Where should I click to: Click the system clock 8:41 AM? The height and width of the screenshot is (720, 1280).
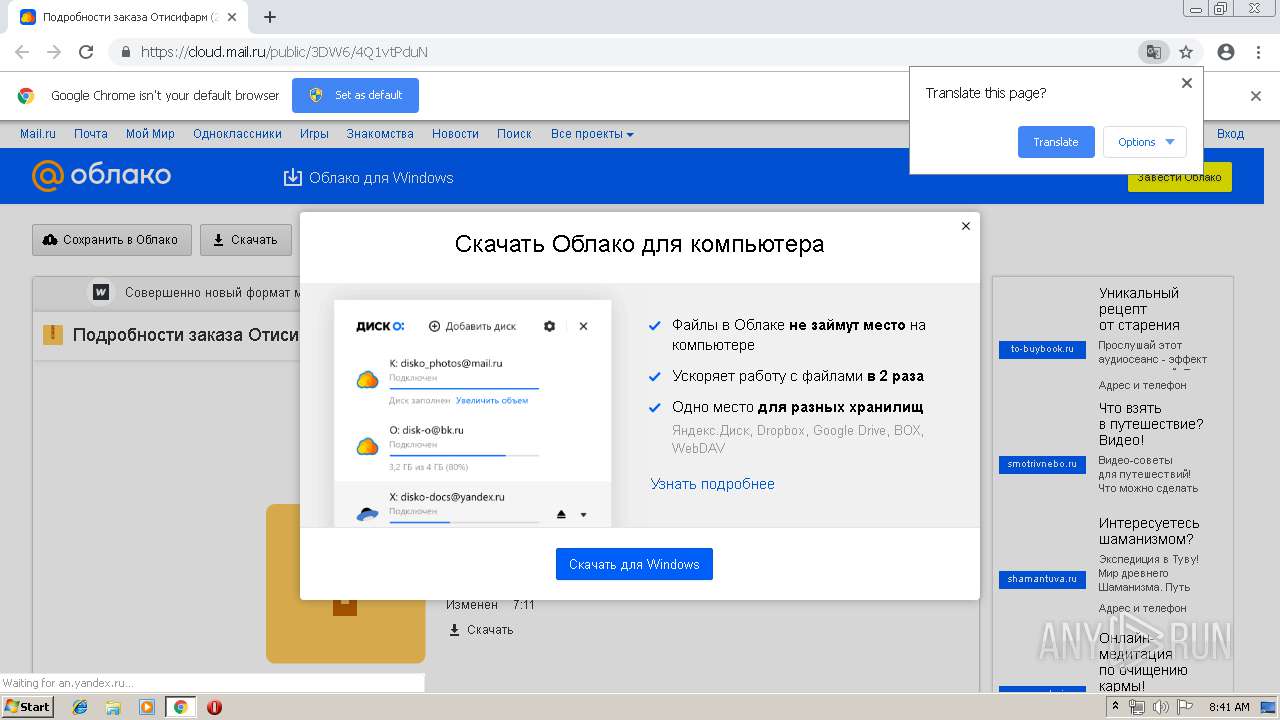click(x=1230, y=707)
